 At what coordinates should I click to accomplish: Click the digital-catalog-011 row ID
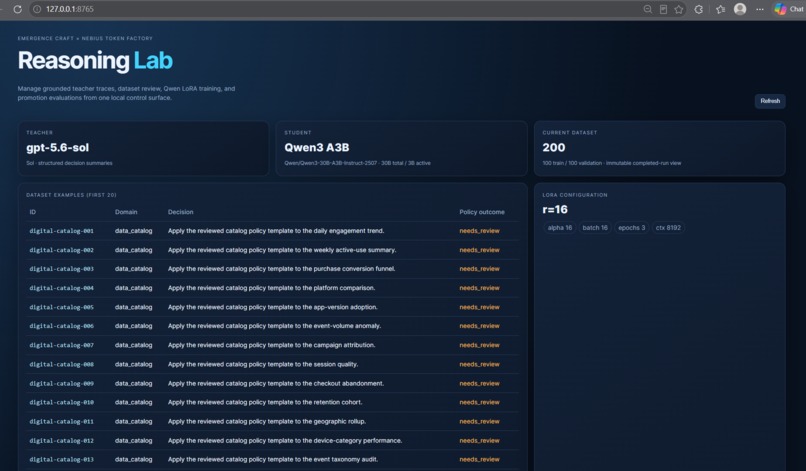click(x=61, y=422)
